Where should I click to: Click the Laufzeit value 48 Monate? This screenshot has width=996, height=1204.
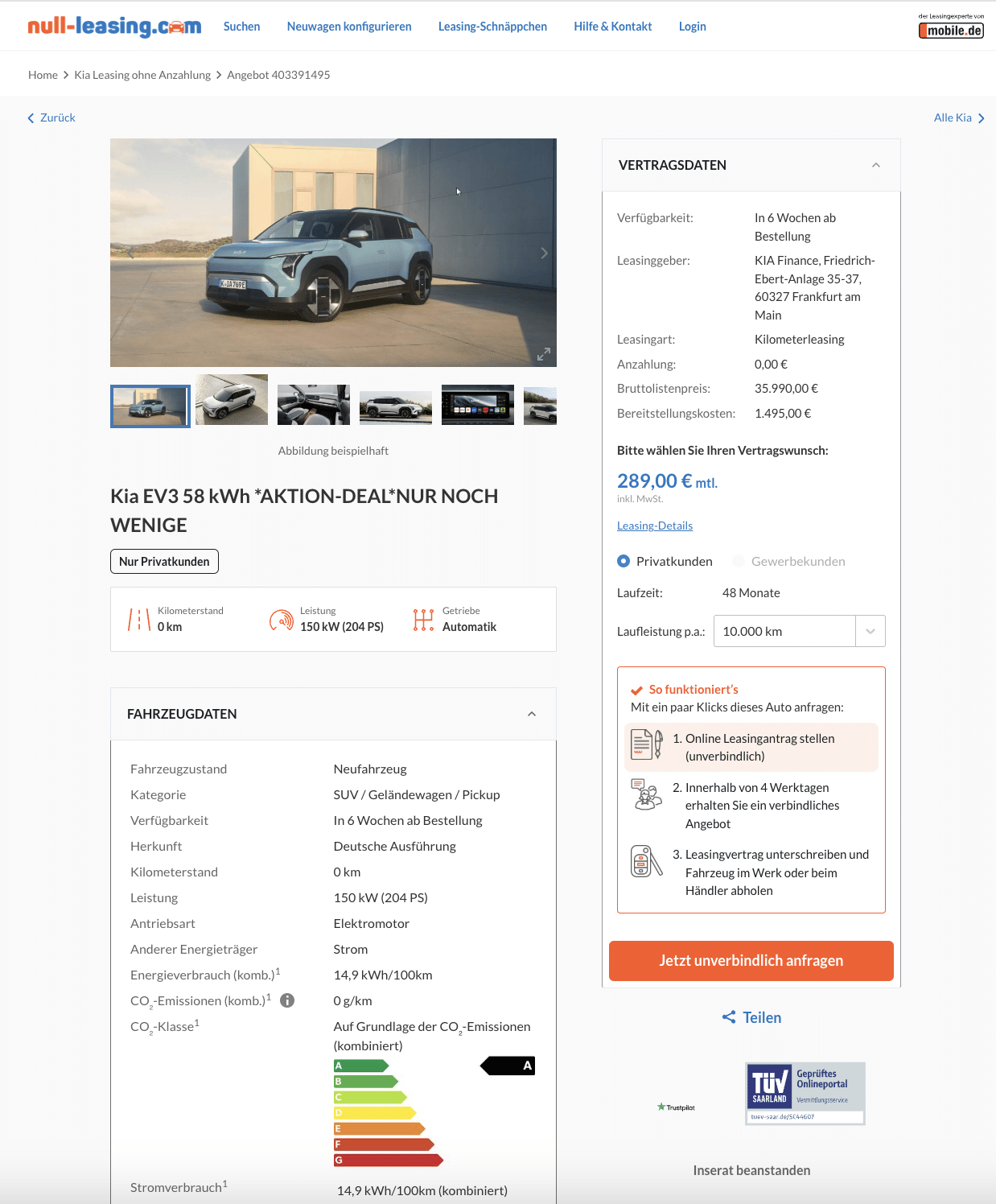[751, 593]
